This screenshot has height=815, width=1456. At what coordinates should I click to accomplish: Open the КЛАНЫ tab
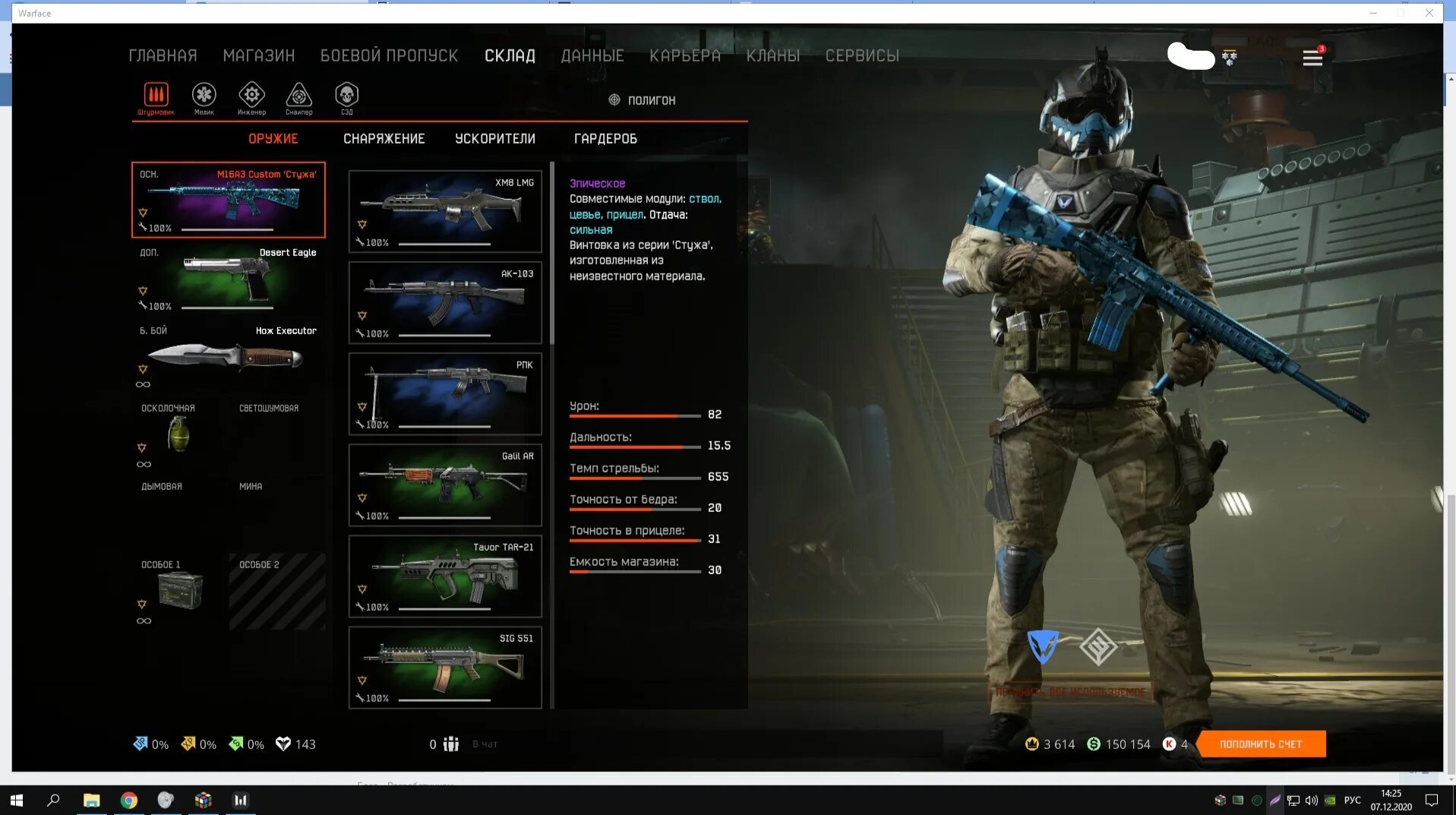tap(773, 55)
